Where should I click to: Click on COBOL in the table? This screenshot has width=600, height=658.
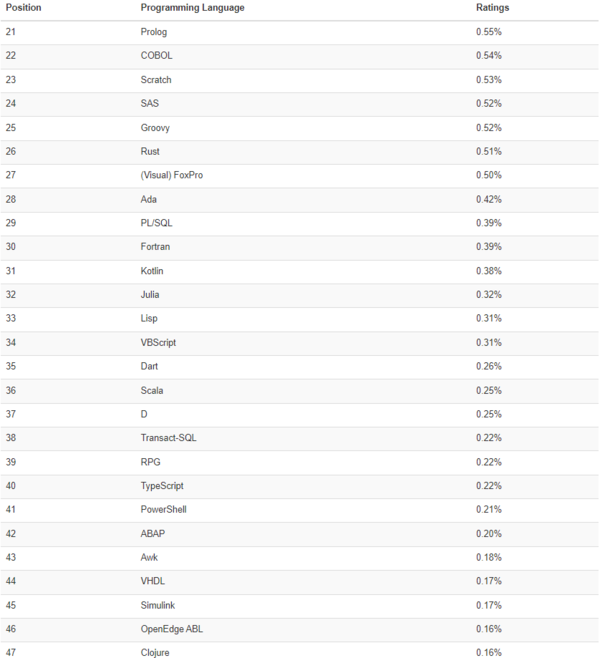(156, 56)
